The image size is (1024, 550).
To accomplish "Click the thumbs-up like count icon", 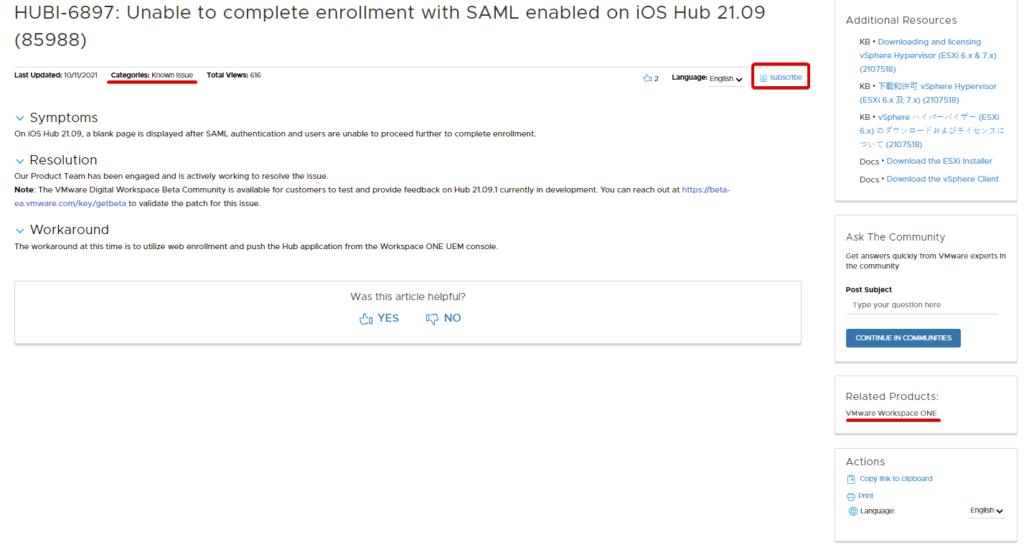I will coord(647,78).
